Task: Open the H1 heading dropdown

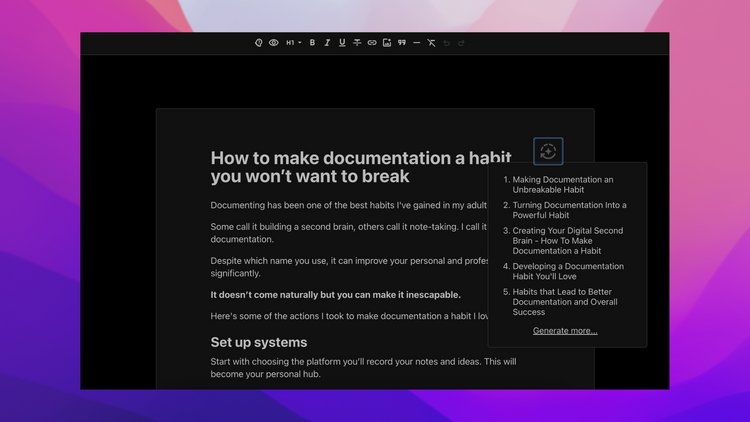Action: pos(294,43)
